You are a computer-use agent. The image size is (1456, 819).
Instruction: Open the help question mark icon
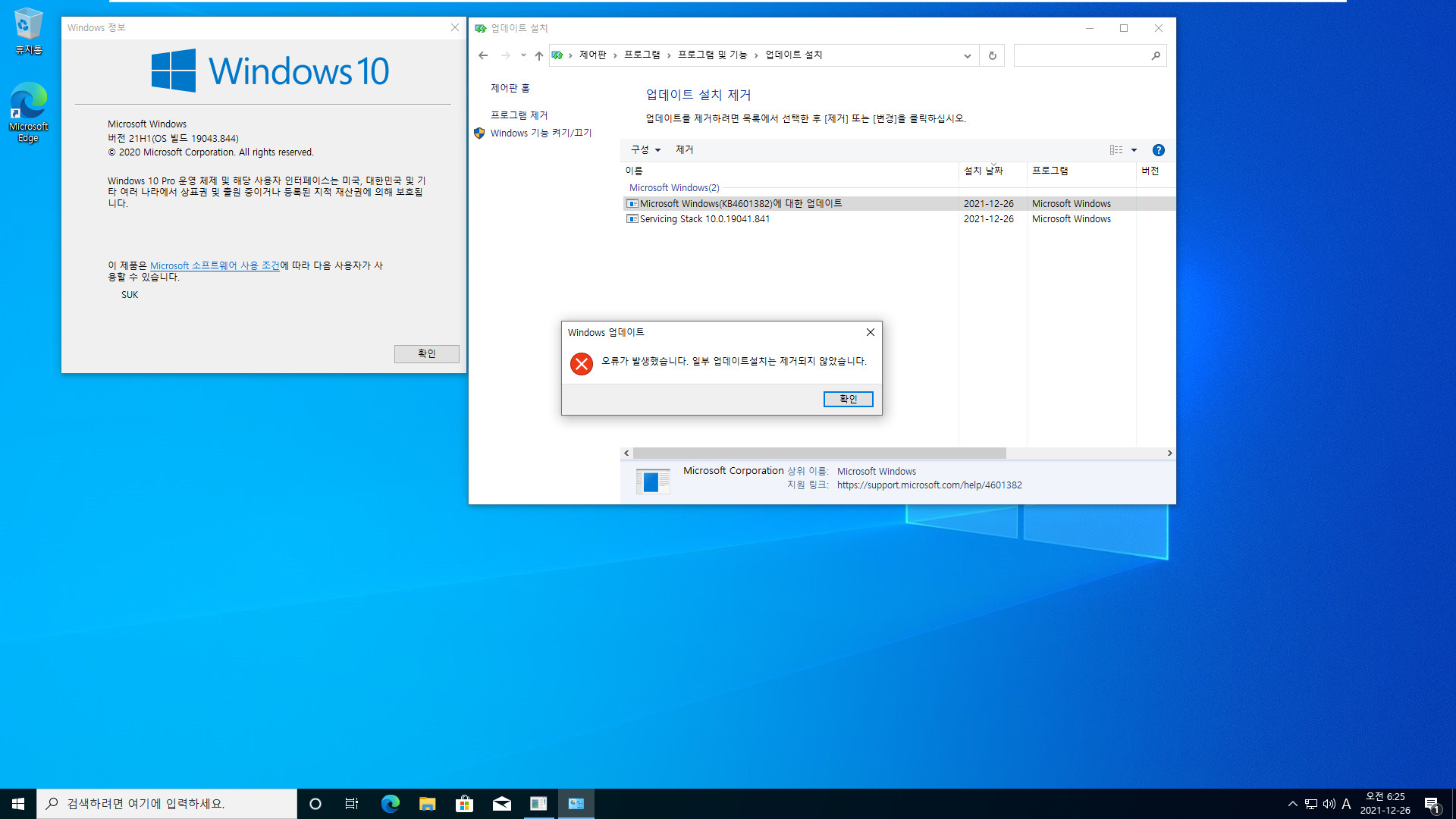click(1158, 150)
